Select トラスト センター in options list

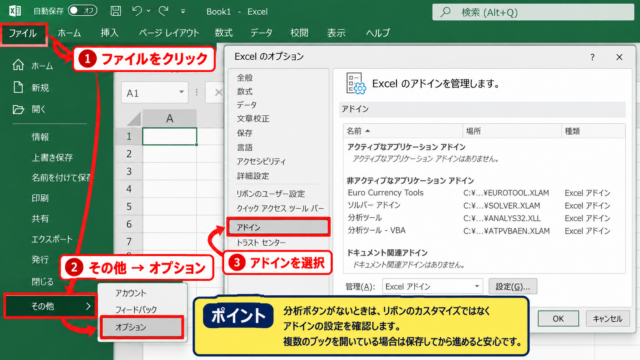tap(261, 243)
